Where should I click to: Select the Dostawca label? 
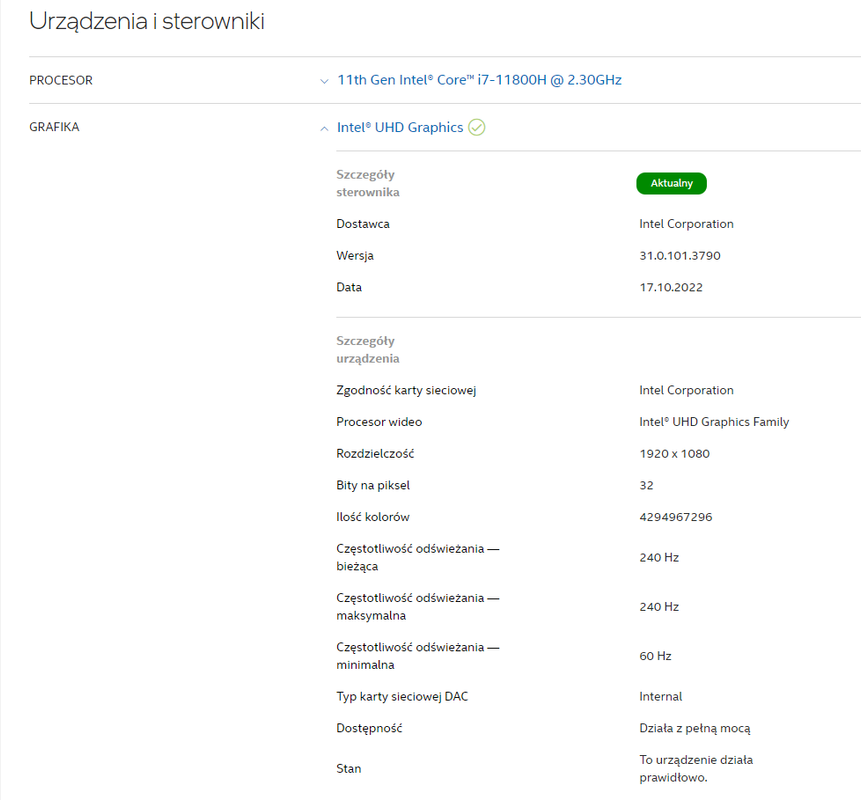(362, 224)
